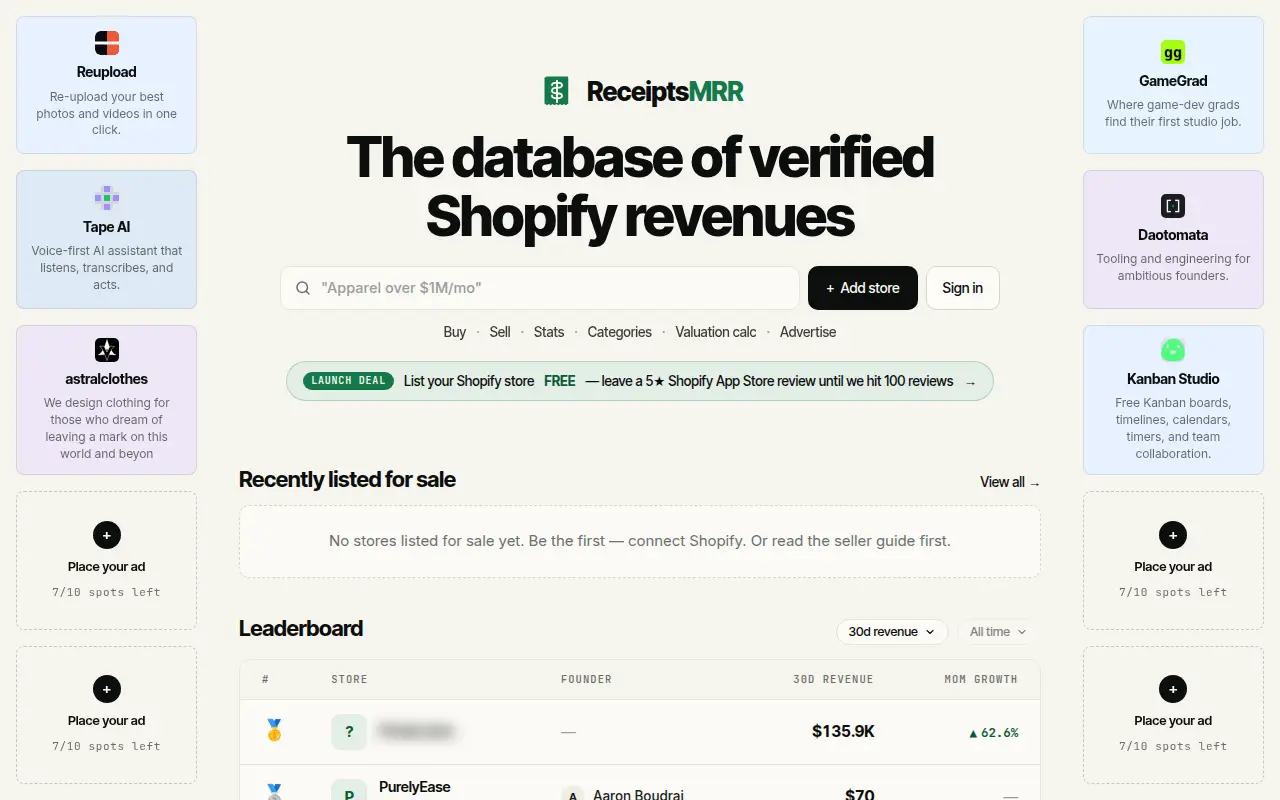Click the Aaron Boudrai founder avatar
Viewport: 1280px width, 800px height.
(x=573, y=794)
